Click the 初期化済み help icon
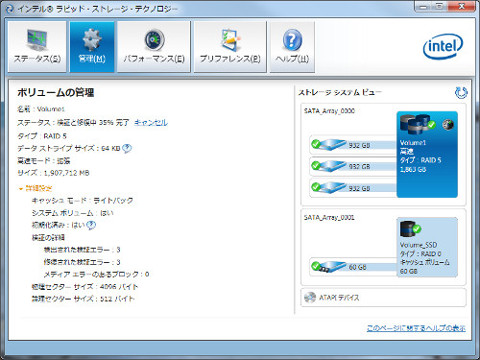The image size is (480, 360). [91, 225]
